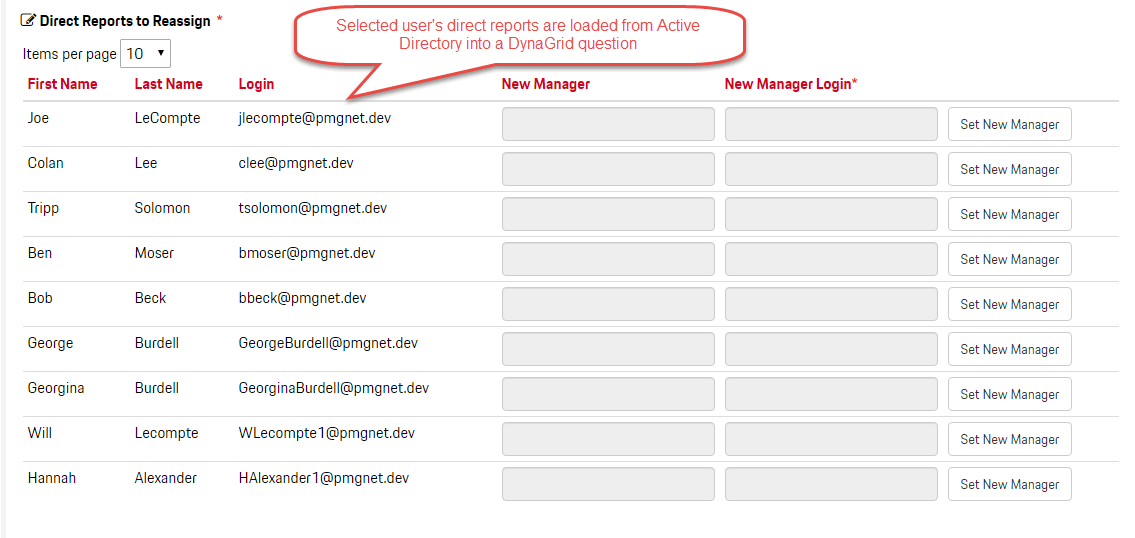
Task: Select the GeorginaBurdell@pmgnet.dev login cell
Action: click(334, 387)
